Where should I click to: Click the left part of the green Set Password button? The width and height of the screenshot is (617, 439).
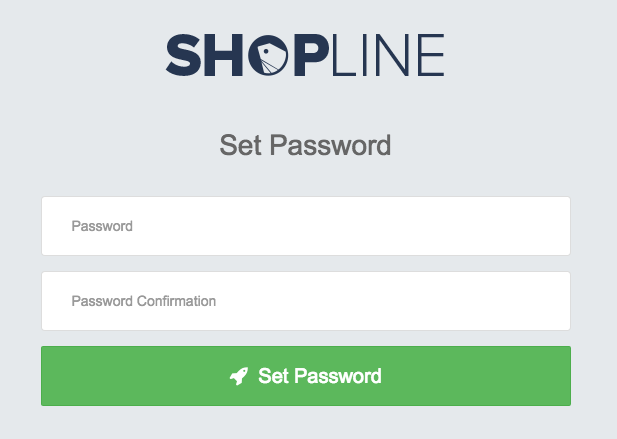coord(134,376)
